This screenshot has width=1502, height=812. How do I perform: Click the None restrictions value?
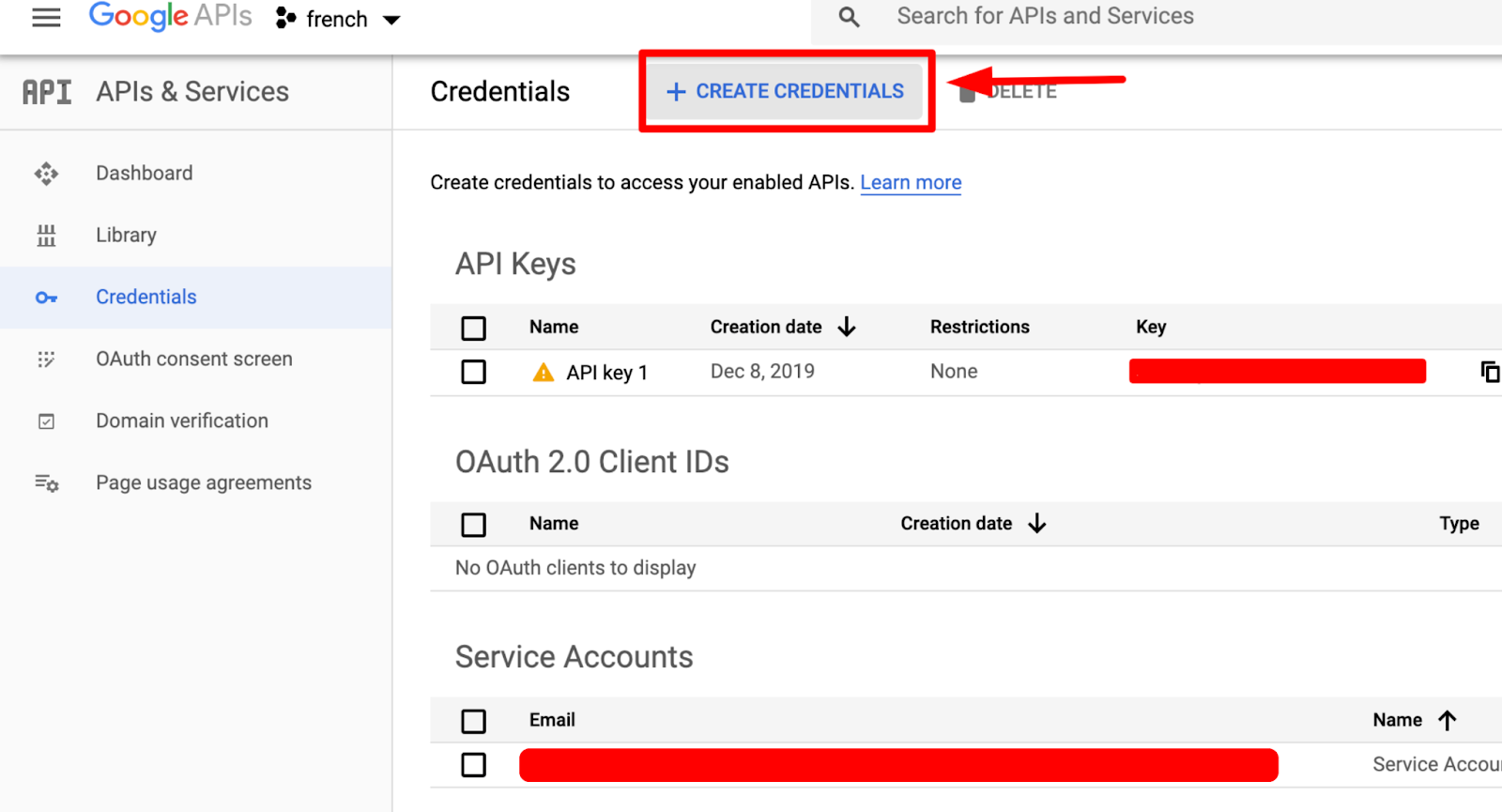click(x=954, y=371)
